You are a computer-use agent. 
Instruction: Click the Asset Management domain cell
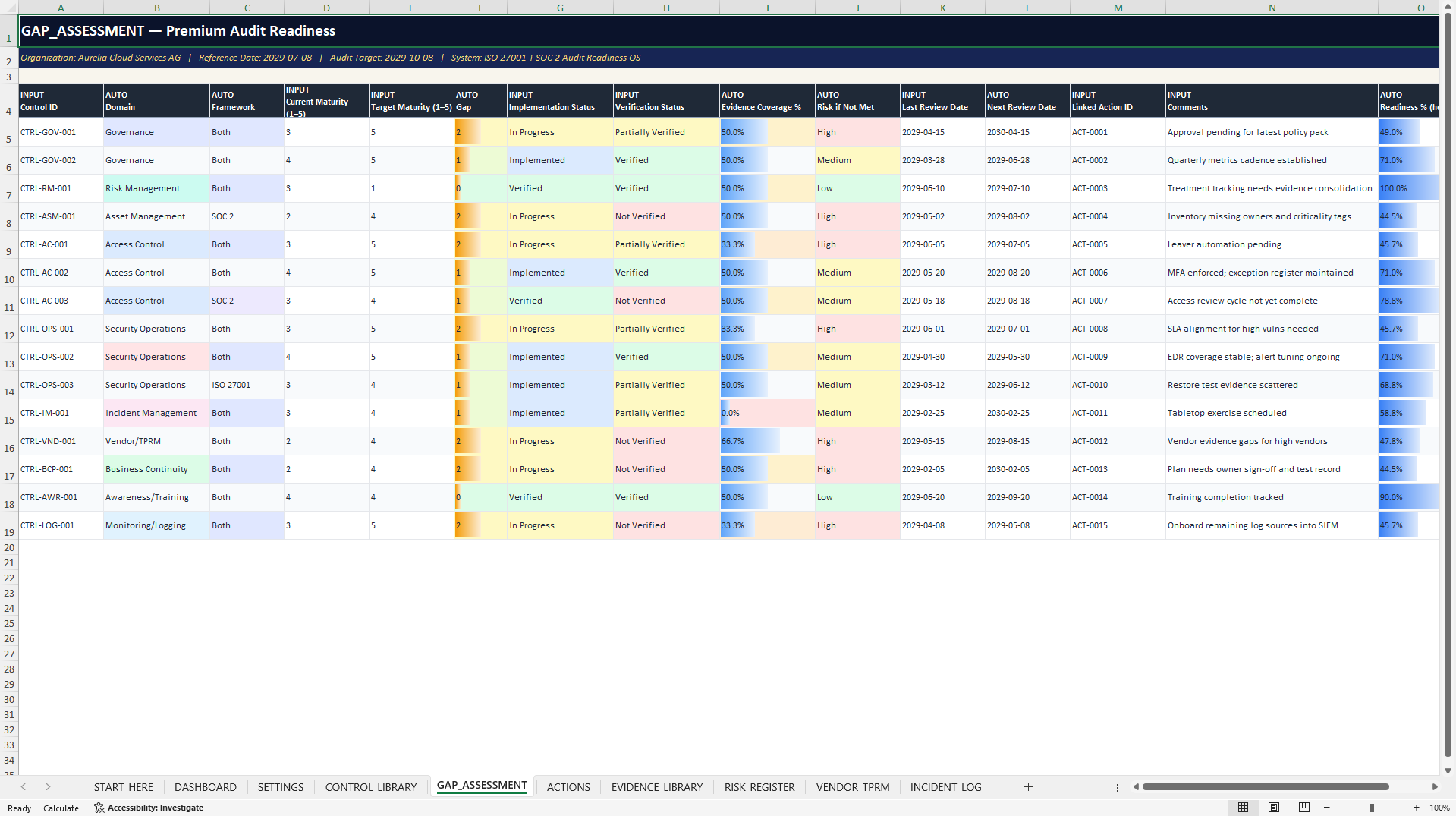pyautogui.click(x=156, y=216)
